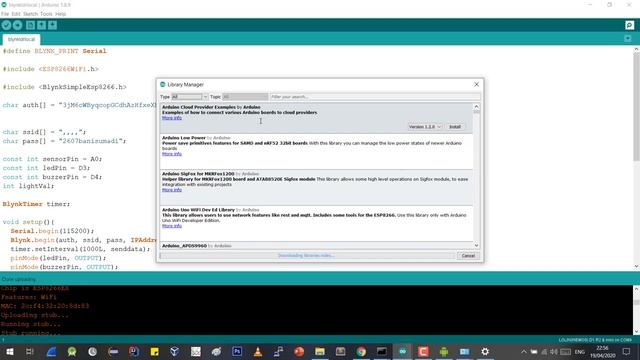Open More info for Arduino SigFox for MKRFox1200
The height and width of the screenshot is (360, 640).
(x=172, y=190)
